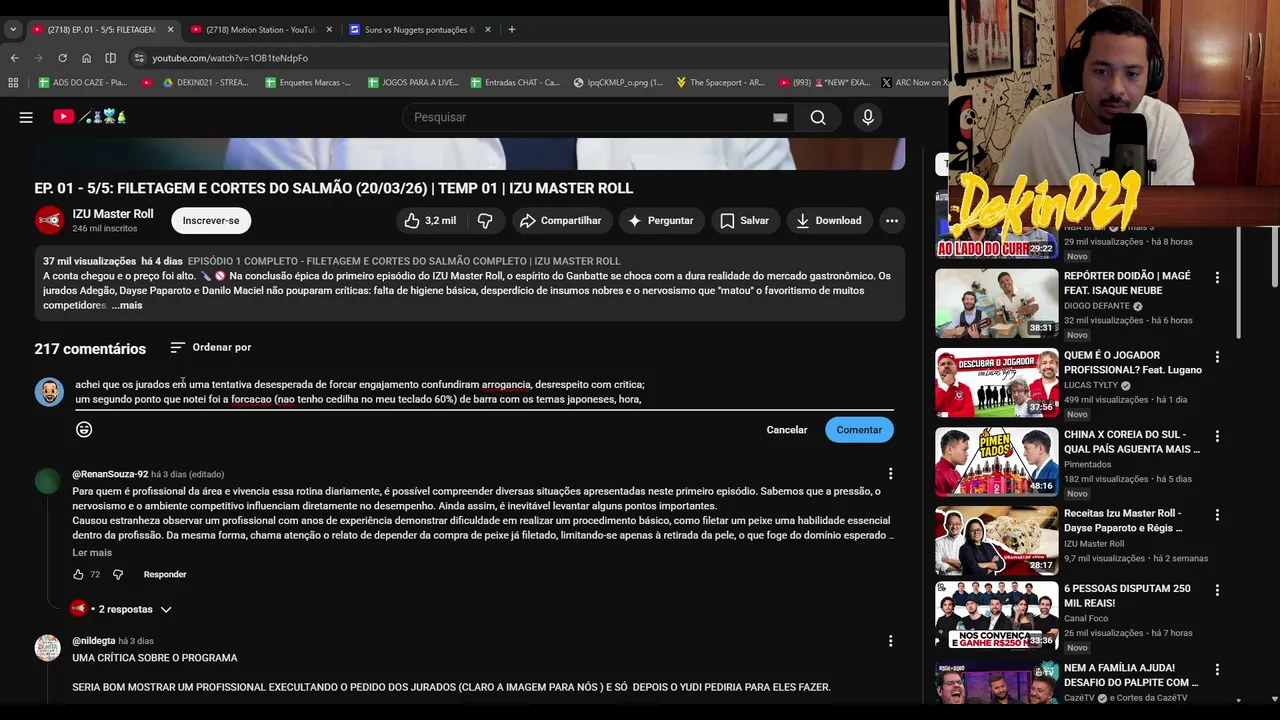Subscribe with Inscrever-se button

(x=211, y=220)
